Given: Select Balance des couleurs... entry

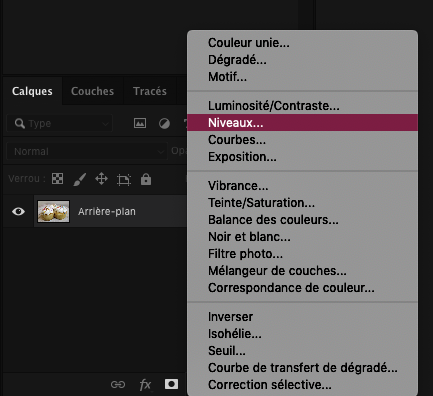Looking at the screenshot, I should point(302,220).
